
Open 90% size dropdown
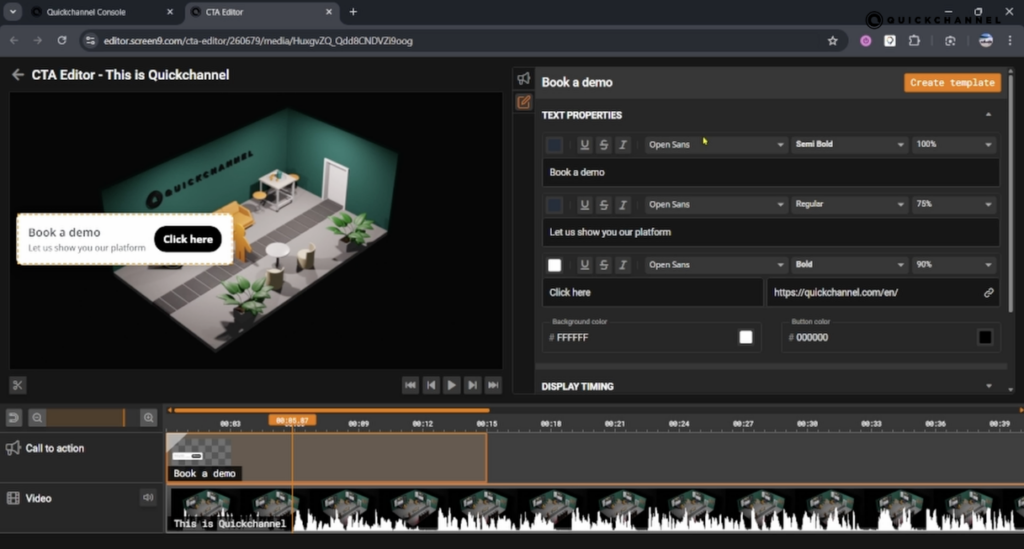(x=953, y=264)
